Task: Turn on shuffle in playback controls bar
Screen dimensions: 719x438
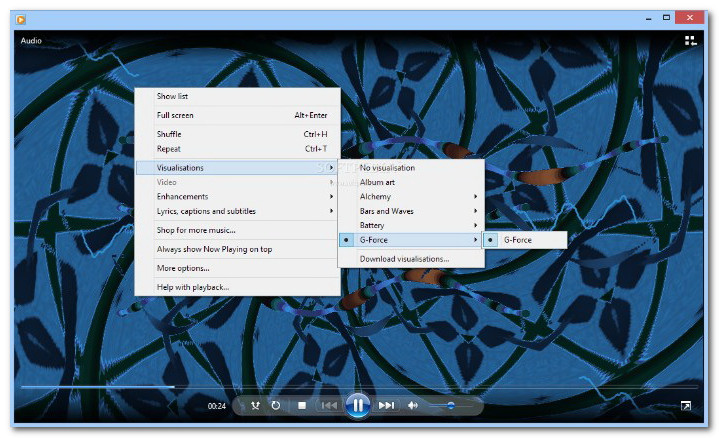Action: click(256, 405)
